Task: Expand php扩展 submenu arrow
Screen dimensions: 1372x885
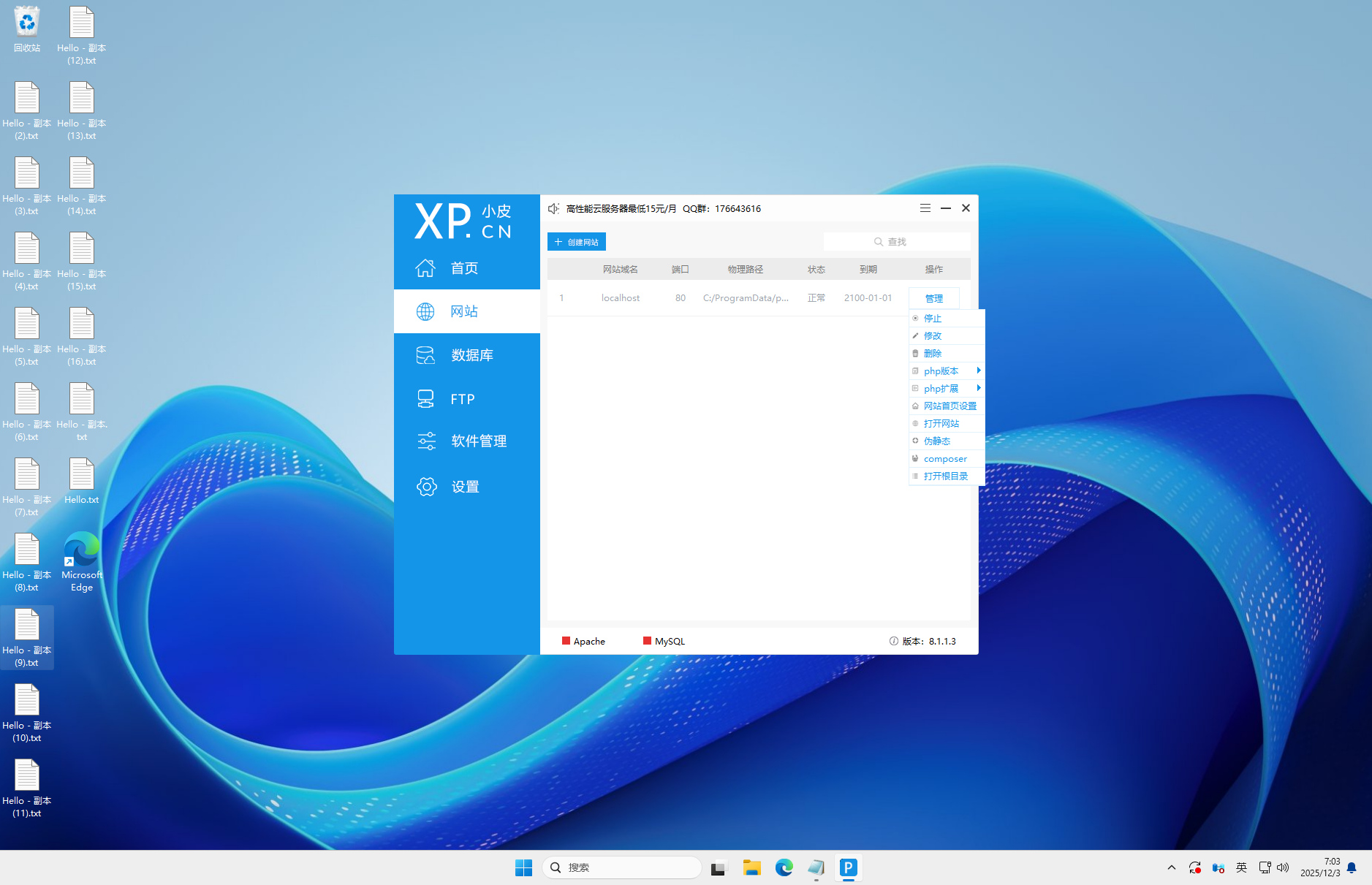Action: [979, 388]
